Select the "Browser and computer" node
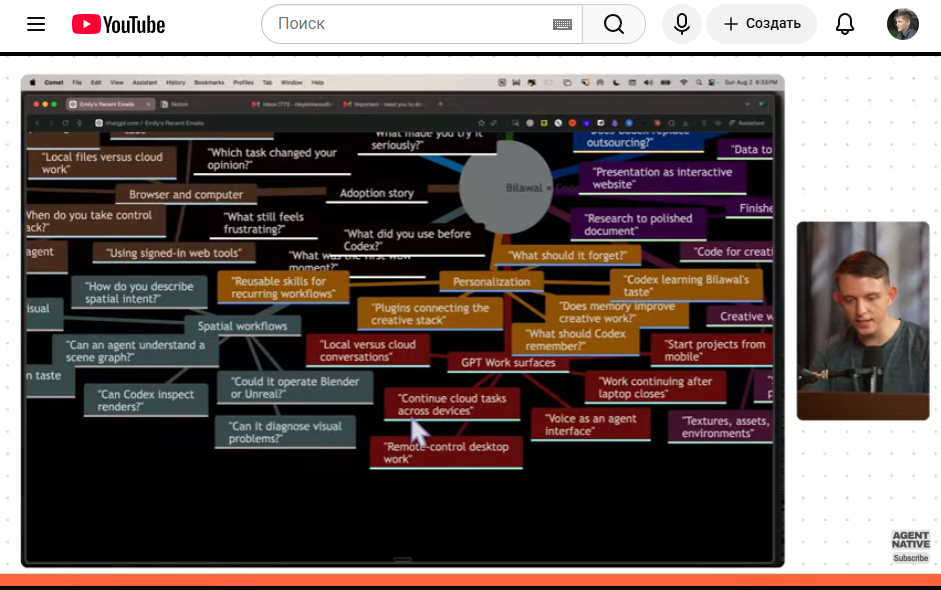This screenshot has width=941, height=590. 186,194
